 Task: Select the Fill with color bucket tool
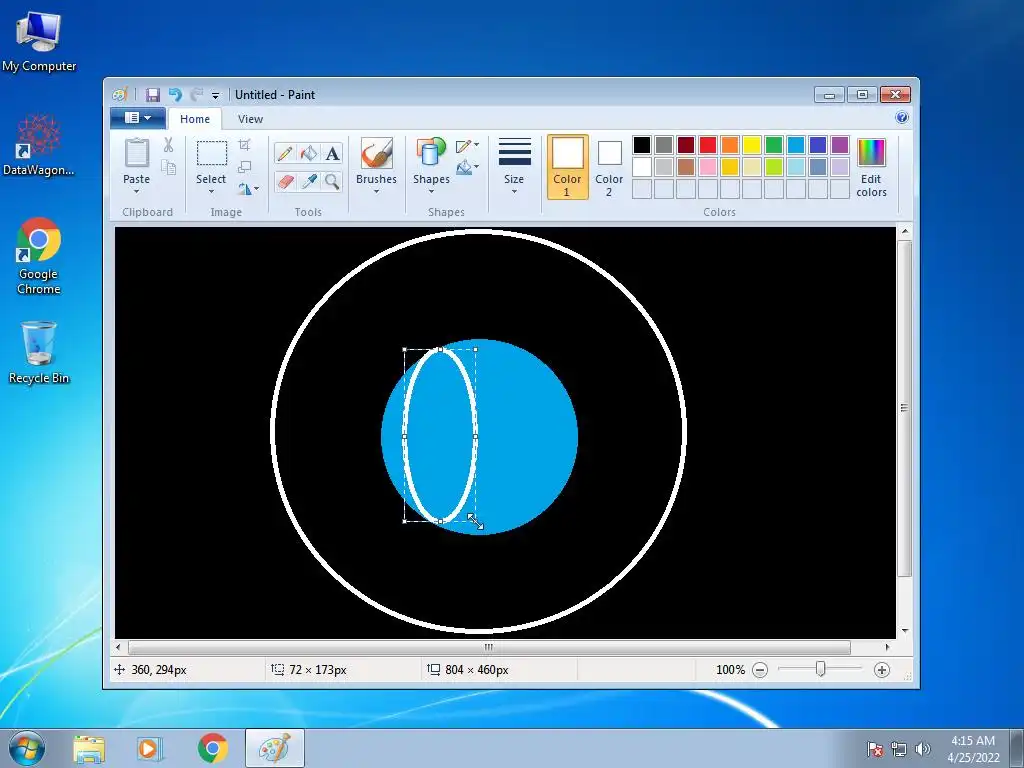click(308, 153)
